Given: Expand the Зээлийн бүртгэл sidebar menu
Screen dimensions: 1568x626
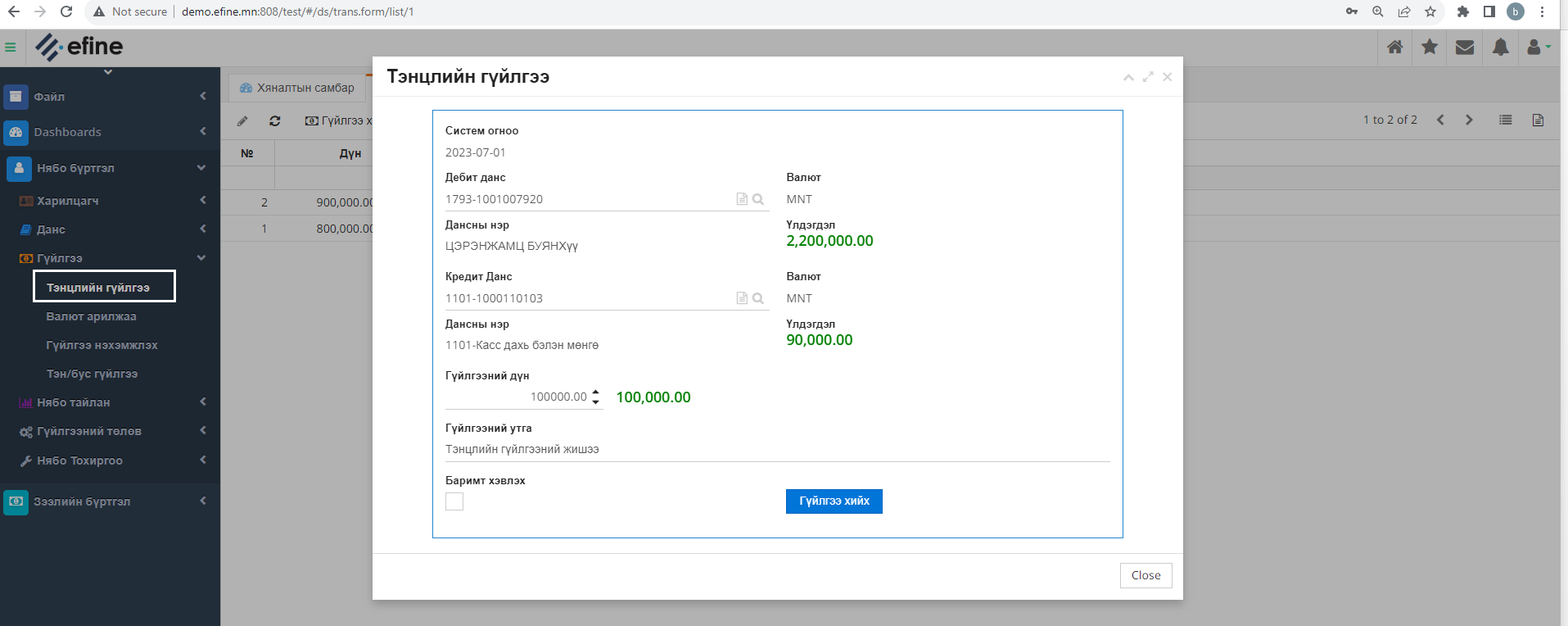Looking at the screenshot, I should tap(110, 501).
